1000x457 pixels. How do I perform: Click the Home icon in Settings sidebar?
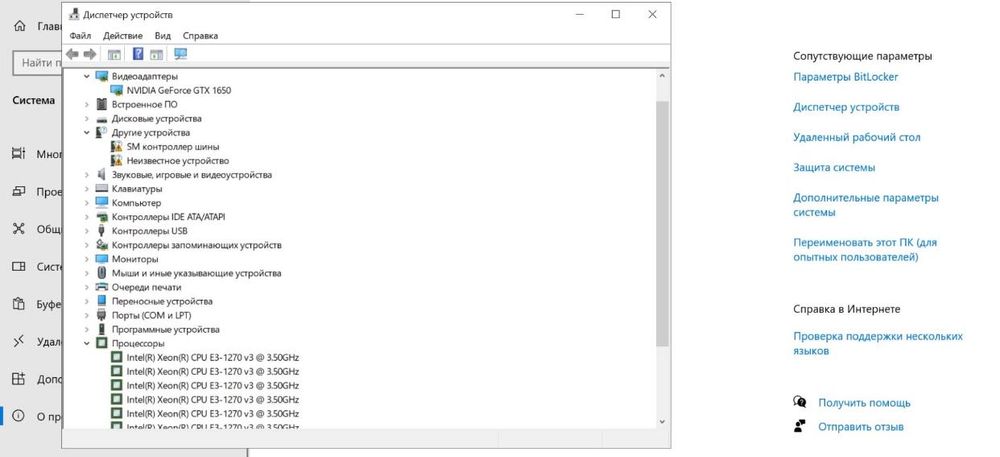tap(20, 26)
